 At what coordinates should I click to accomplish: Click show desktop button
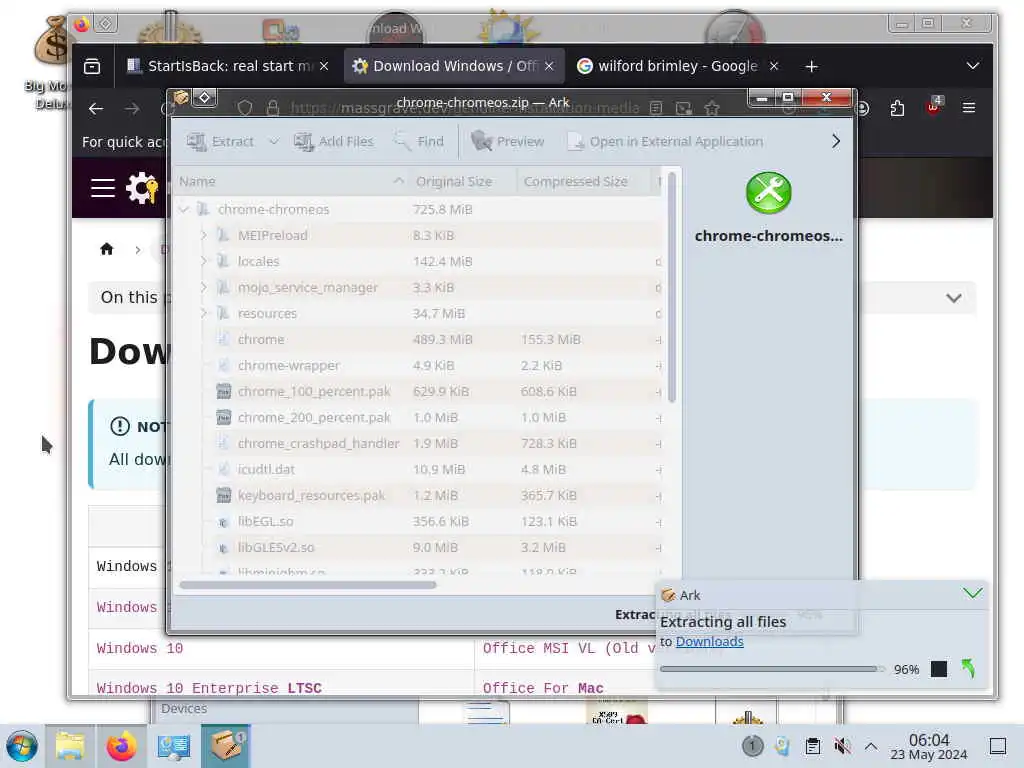click(998, 746)
